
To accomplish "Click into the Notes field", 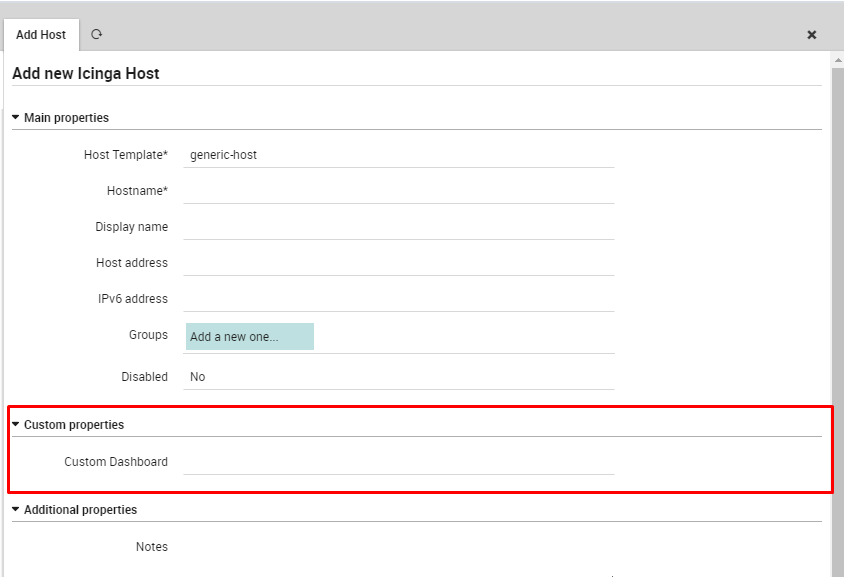I will pos(399,548).
